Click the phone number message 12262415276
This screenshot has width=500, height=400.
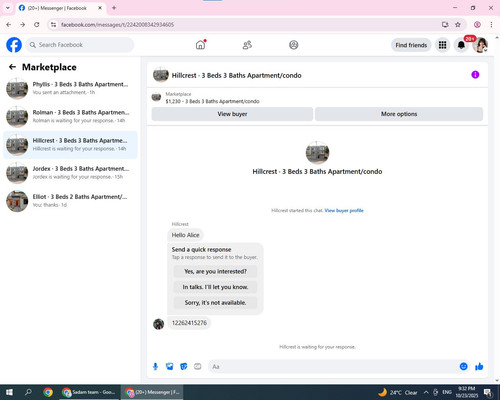[x=189, y=323]
